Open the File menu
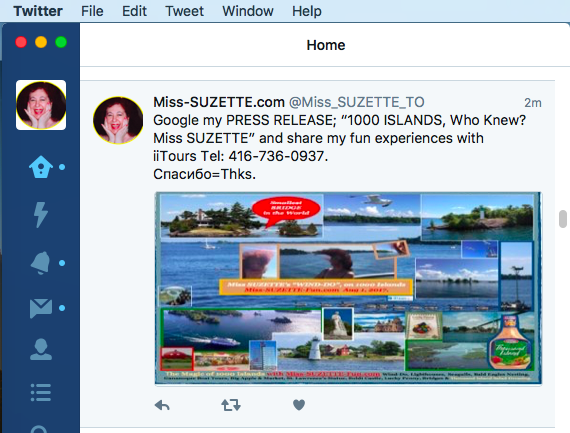 (92, 11)
